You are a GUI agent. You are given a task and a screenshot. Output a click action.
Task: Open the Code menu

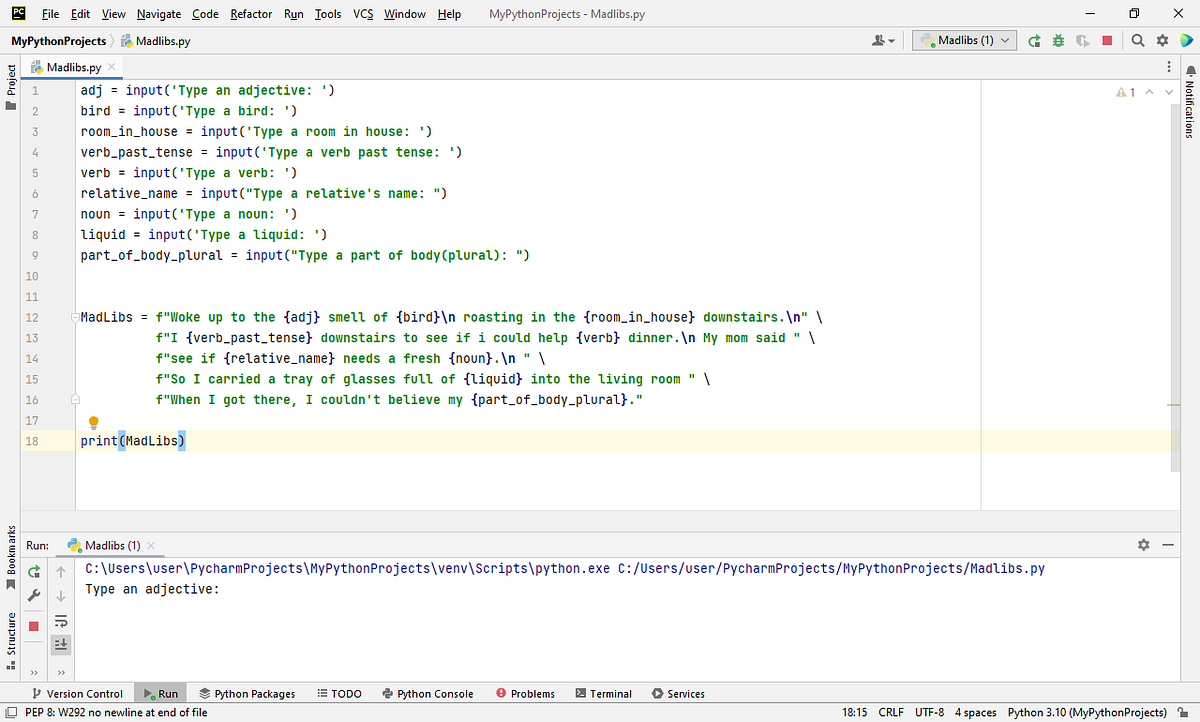(205, 14)
